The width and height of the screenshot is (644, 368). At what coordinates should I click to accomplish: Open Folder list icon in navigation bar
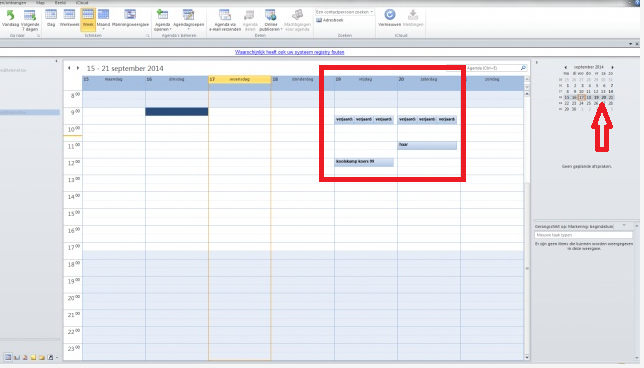42,358
